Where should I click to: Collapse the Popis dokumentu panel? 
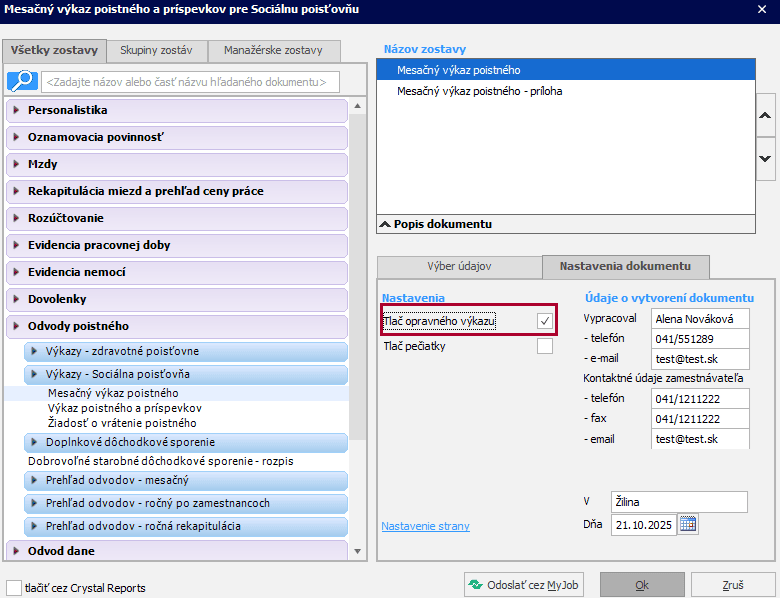(384, 224)
